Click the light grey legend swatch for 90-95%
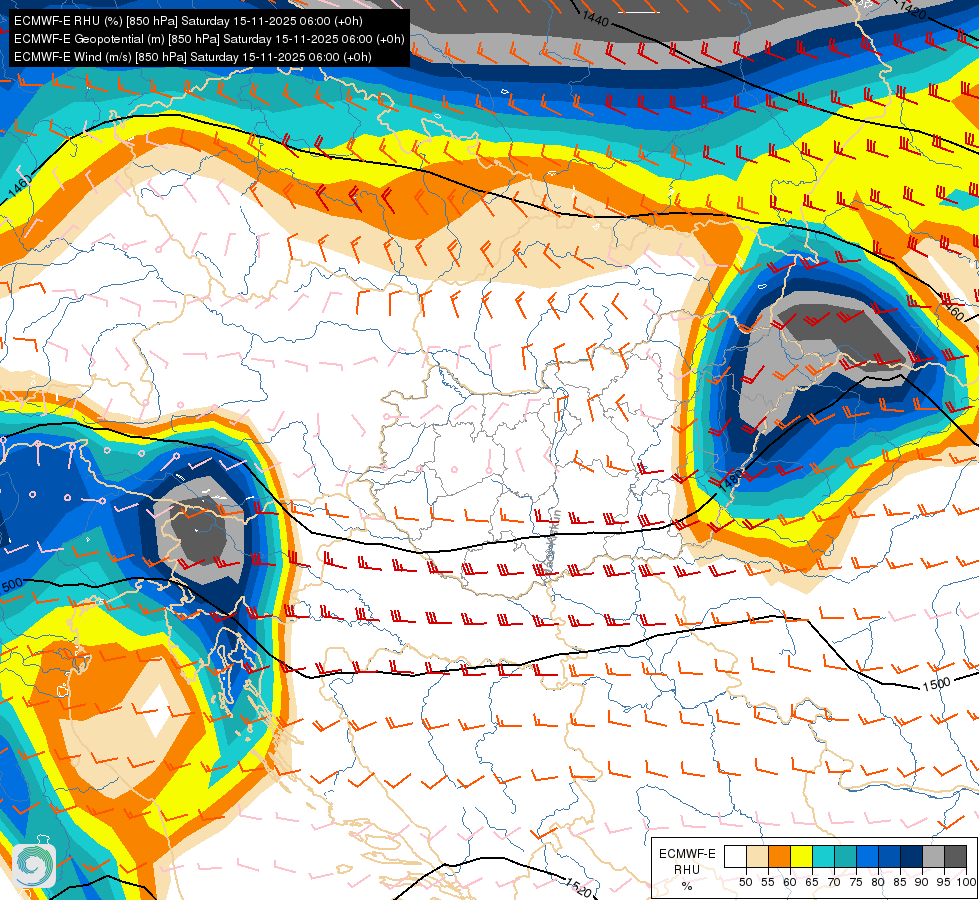Viewport: 979px width, 900px height. coord(933,856)
